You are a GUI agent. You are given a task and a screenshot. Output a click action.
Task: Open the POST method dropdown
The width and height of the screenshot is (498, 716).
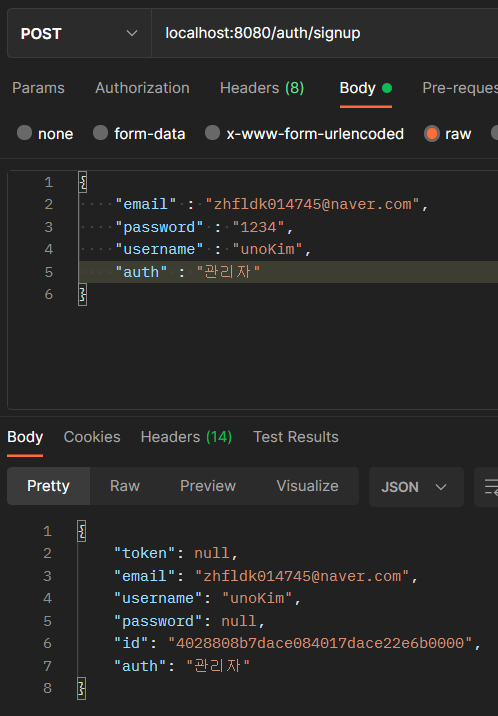pyautogui.click(x=79, y=33)
